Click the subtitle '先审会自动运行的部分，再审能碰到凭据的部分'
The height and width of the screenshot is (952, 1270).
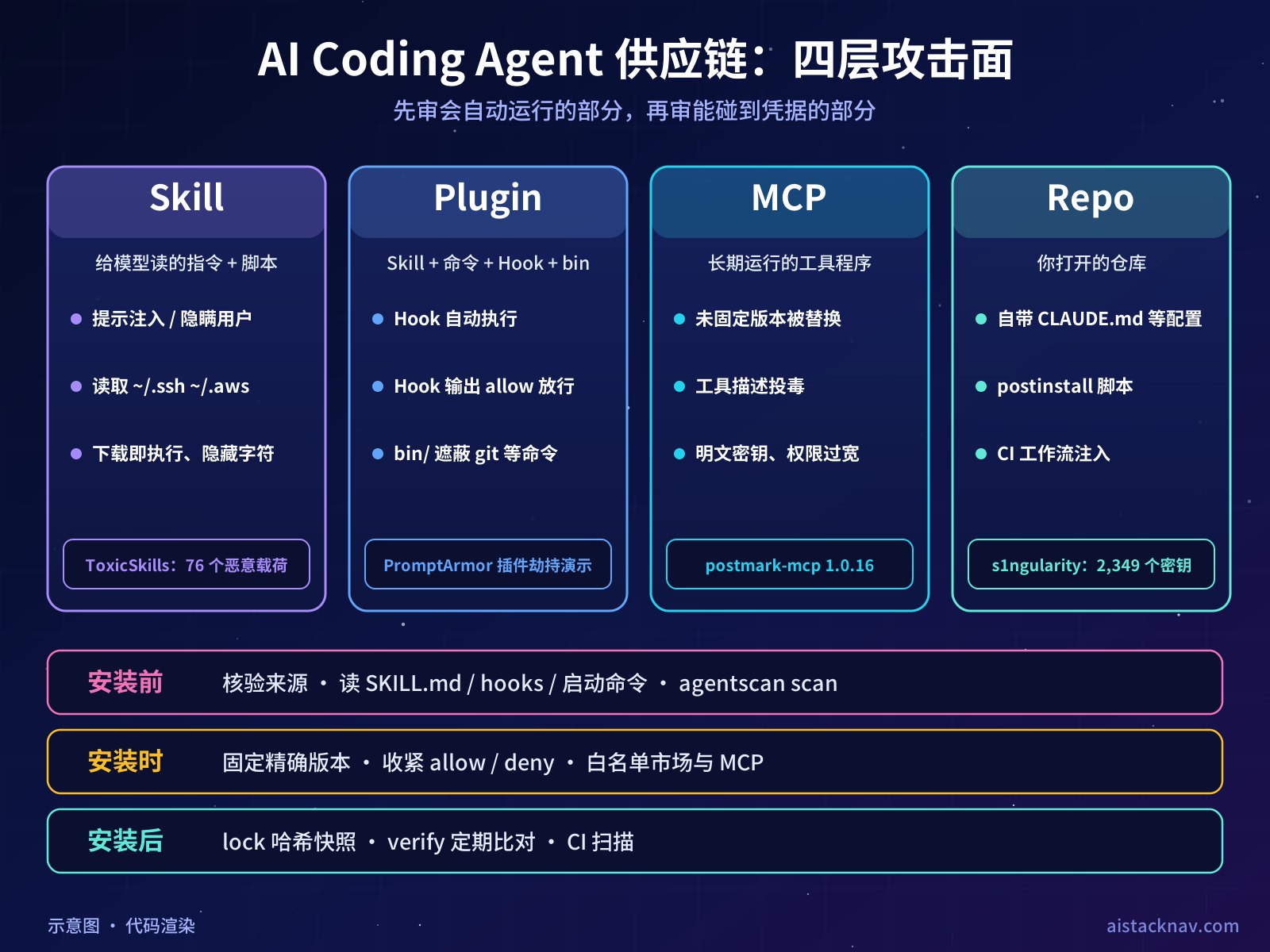(x=634, y=111)
